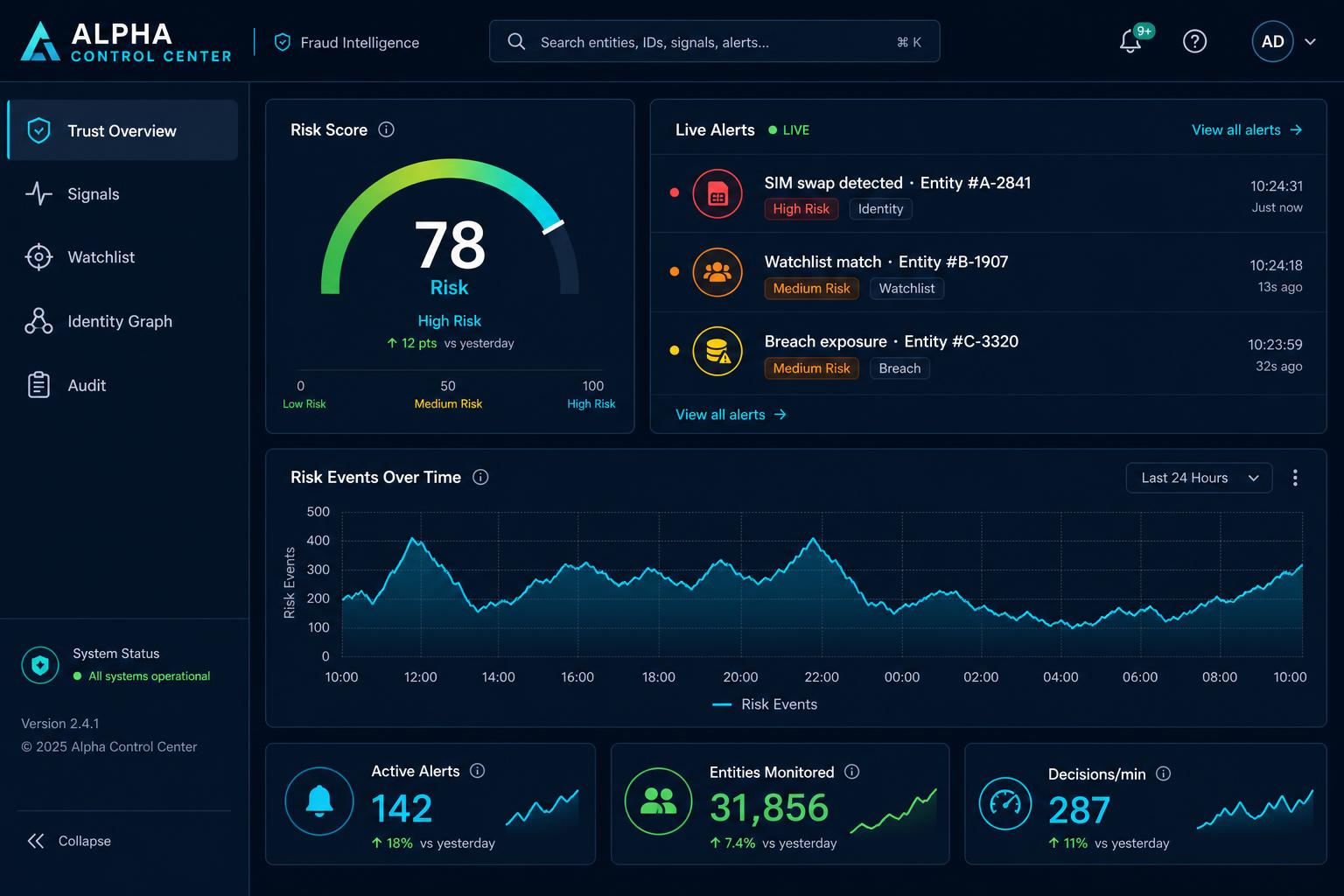Click the AD user avatar
Viewport: 1344px width, 896px height.
(x=1272, y=41)
